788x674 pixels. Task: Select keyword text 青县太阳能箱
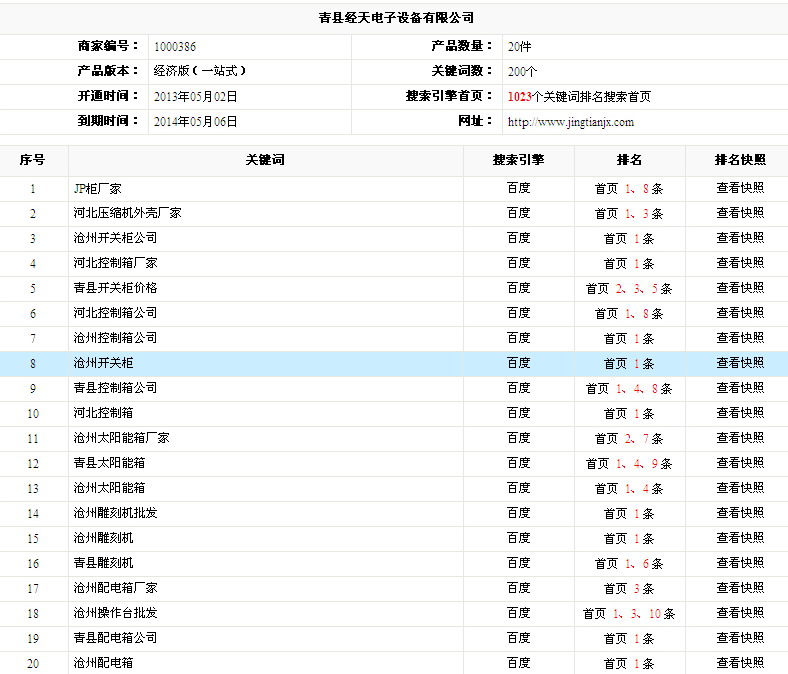(x=109, y=463)
